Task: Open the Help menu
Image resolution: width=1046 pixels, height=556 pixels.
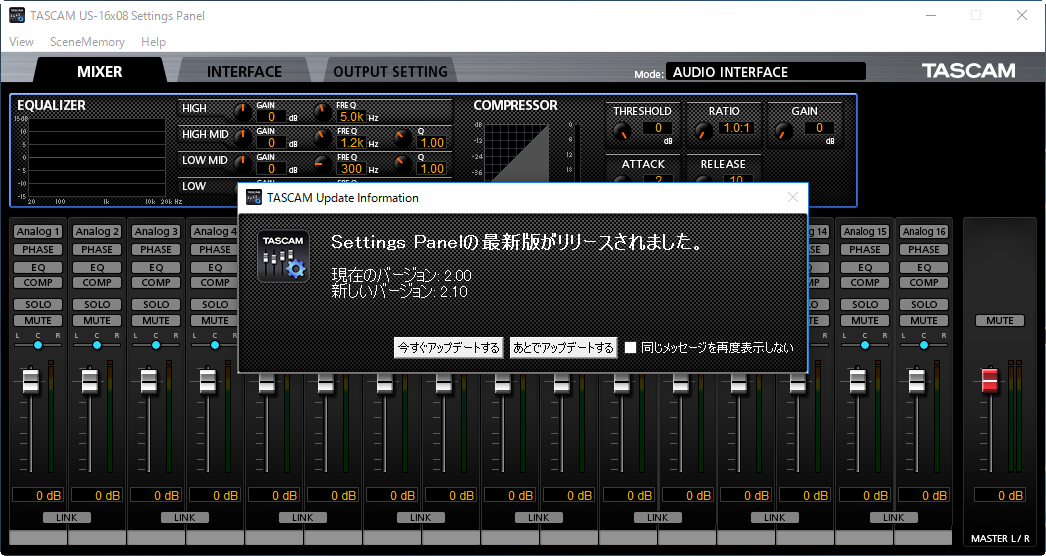Action: pyautogui.click(x=153, y=41)
